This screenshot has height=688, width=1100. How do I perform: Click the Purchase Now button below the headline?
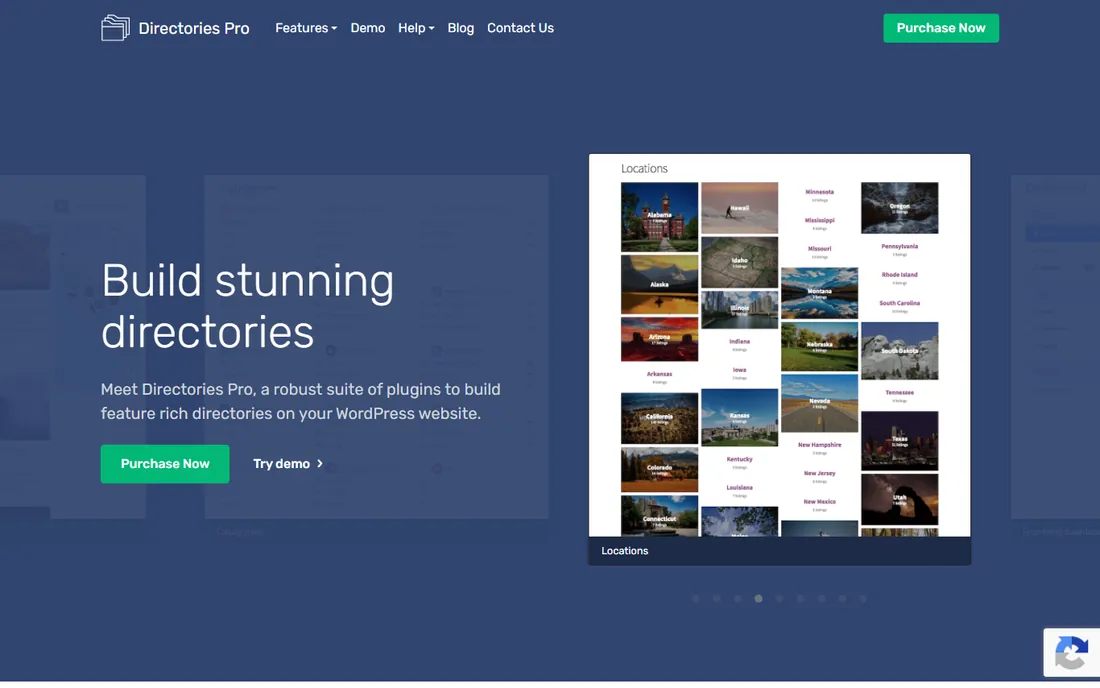[165, 464]
